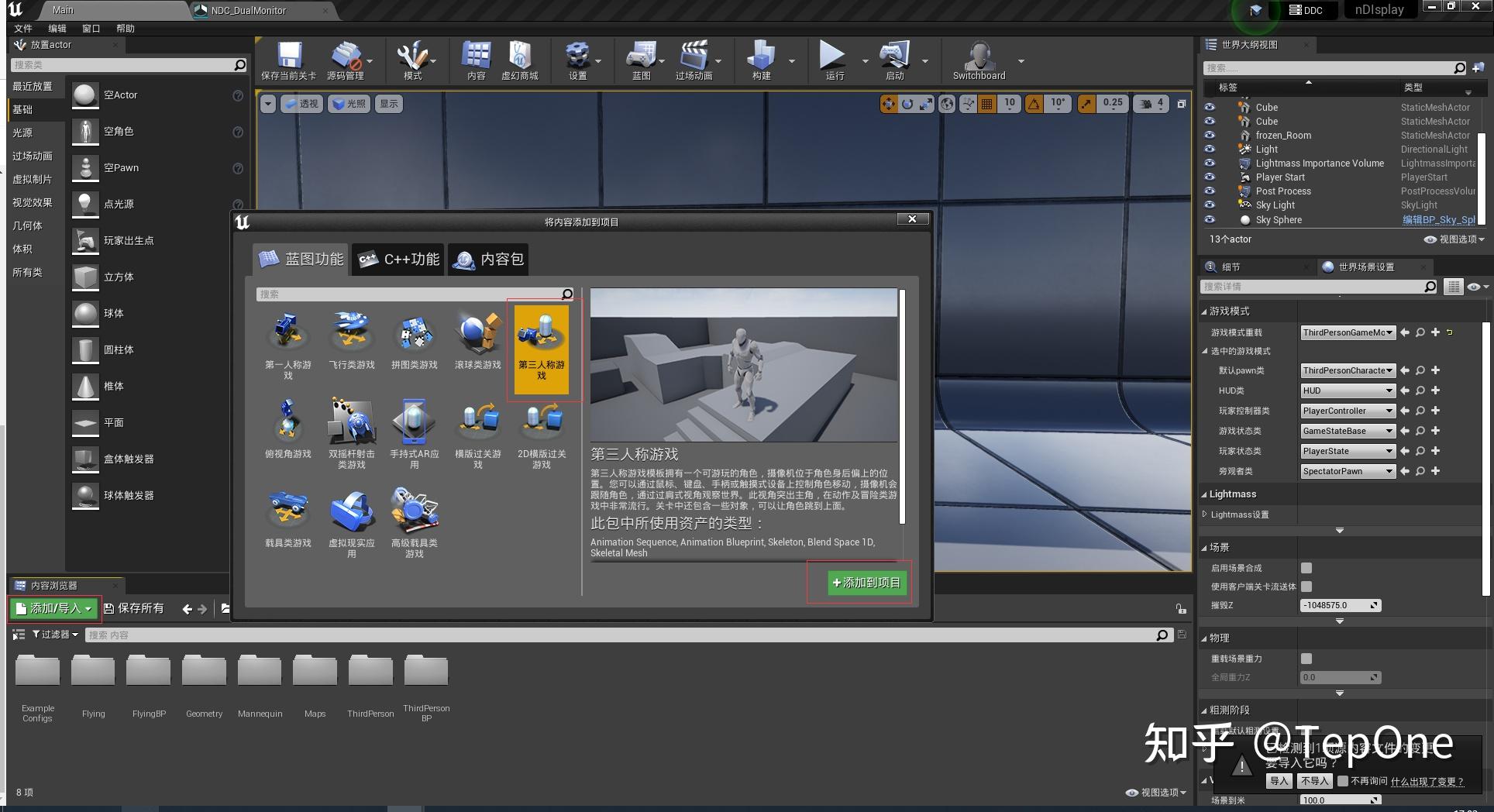Viewport: 1494px width, 812px height.
Task: Click the 不导入 button
Action: click(1314, 781)
